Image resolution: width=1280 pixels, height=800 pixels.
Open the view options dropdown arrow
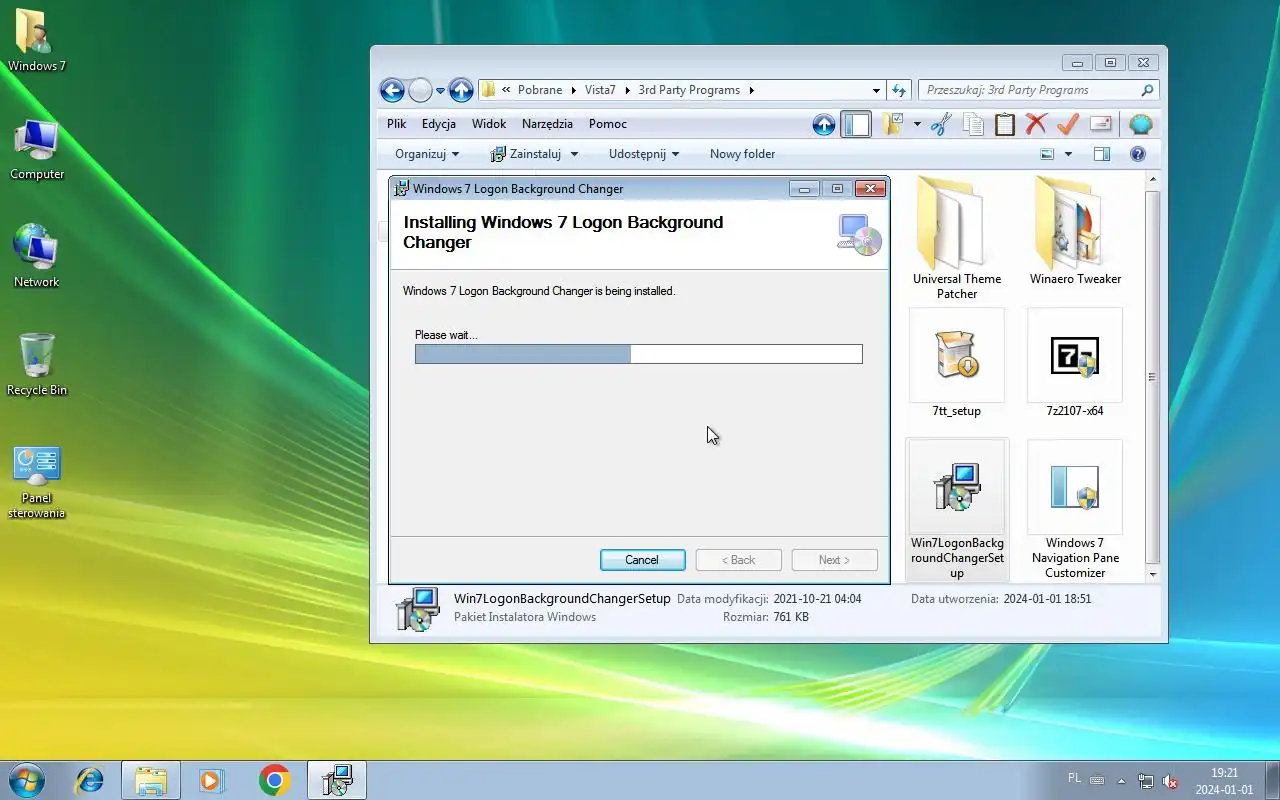(x=1068, y=154)
